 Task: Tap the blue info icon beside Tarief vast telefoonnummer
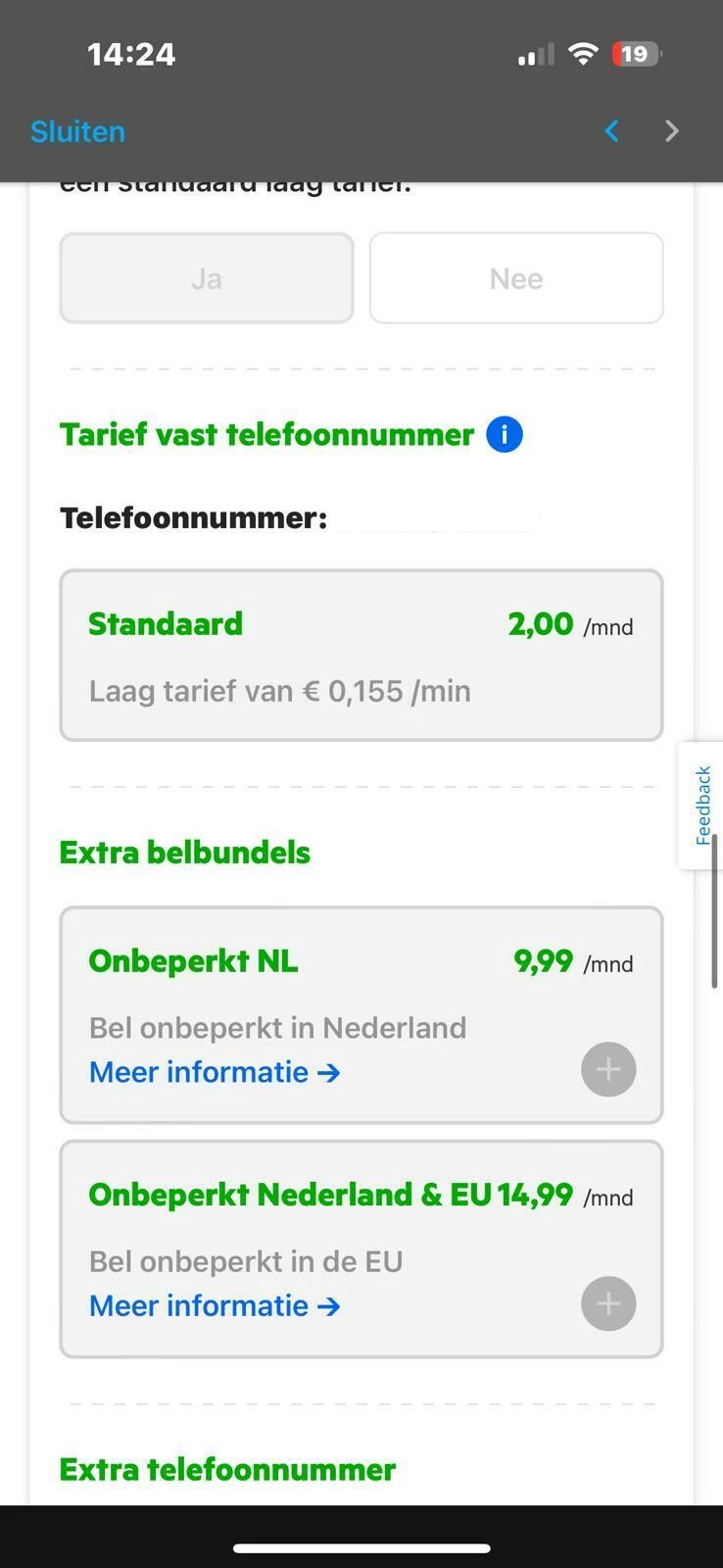505,433
